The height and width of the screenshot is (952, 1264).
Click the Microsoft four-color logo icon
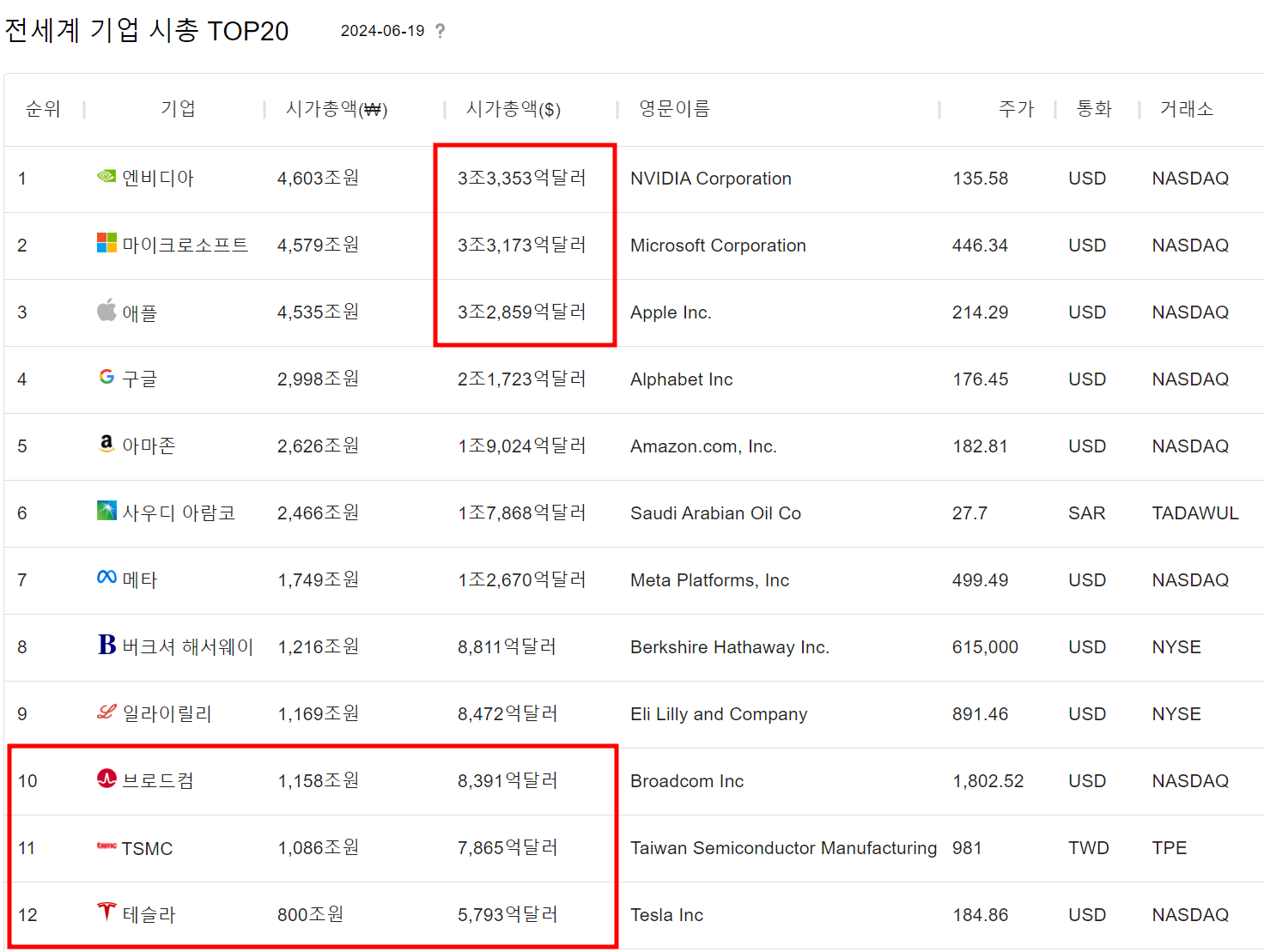pos(106,243)
